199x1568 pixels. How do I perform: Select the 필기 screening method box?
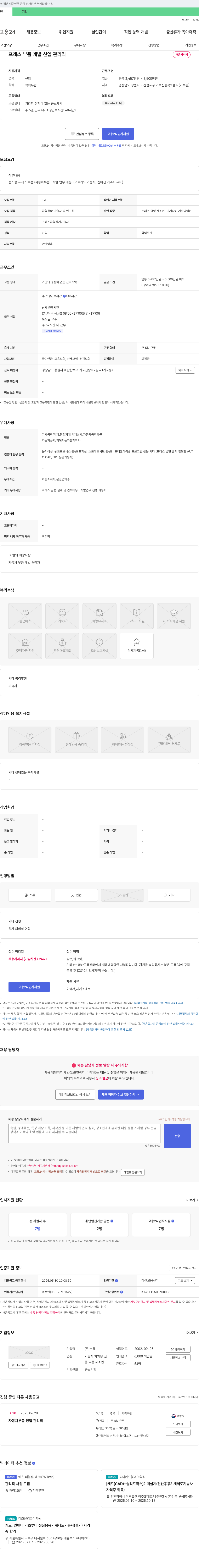pyautogui.click(x=123, y=895)
